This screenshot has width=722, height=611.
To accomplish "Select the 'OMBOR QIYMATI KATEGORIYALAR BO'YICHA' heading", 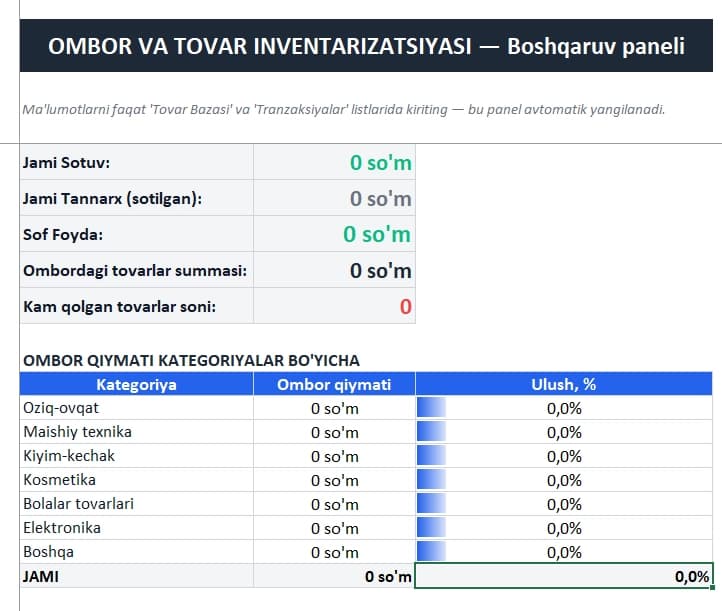I will click(x=191, y=360).
